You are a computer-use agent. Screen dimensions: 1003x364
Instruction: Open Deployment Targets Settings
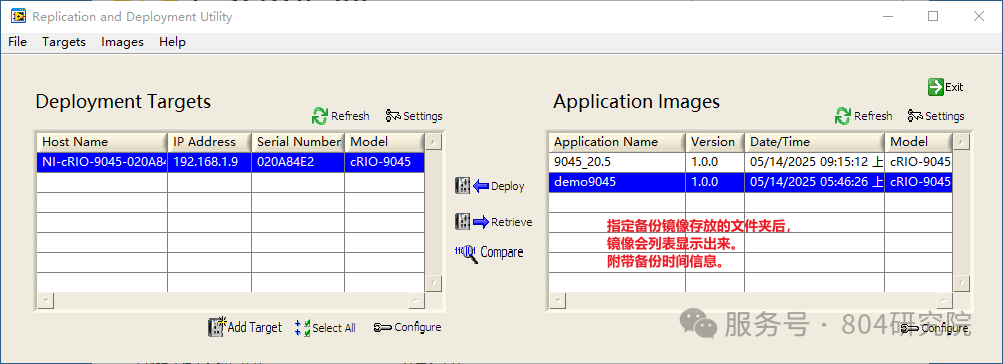(414, 116)
